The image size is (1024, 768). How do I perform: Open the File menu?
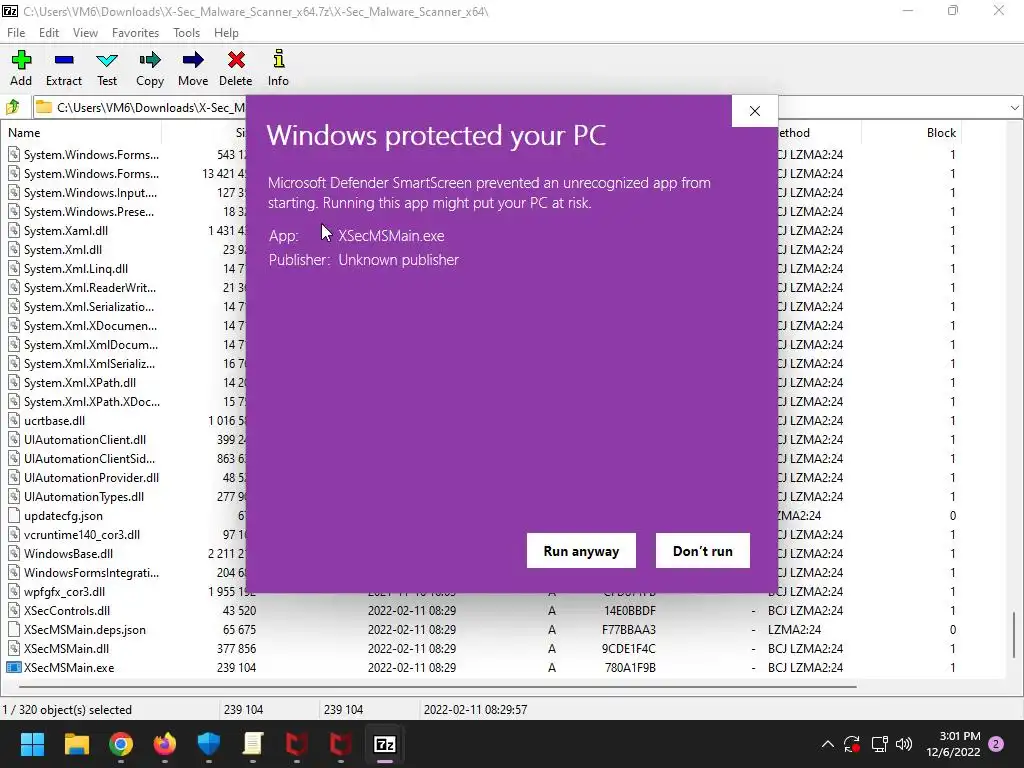16,33
